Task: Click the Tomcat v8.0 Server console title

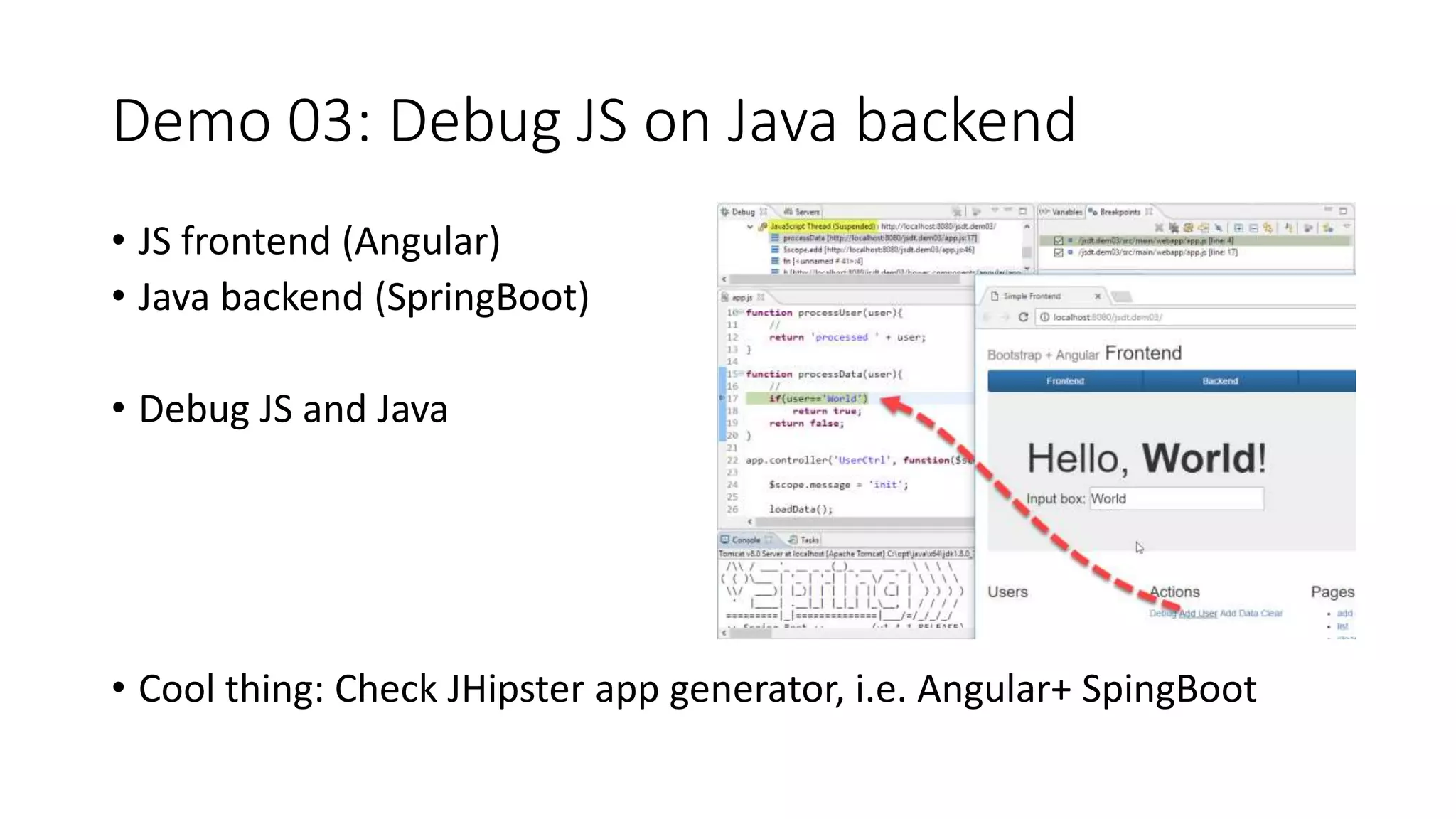Action: click(845, 553)
